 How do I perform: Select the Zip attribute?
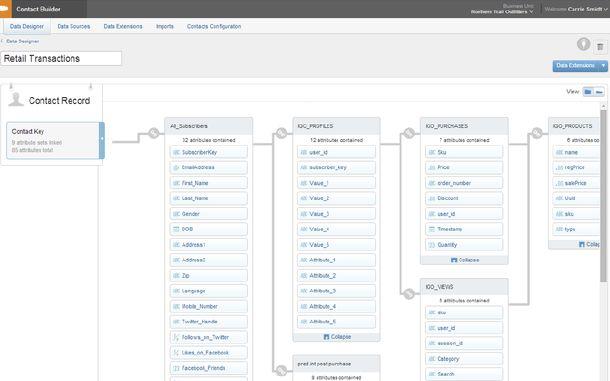click(x=209, y=276)
